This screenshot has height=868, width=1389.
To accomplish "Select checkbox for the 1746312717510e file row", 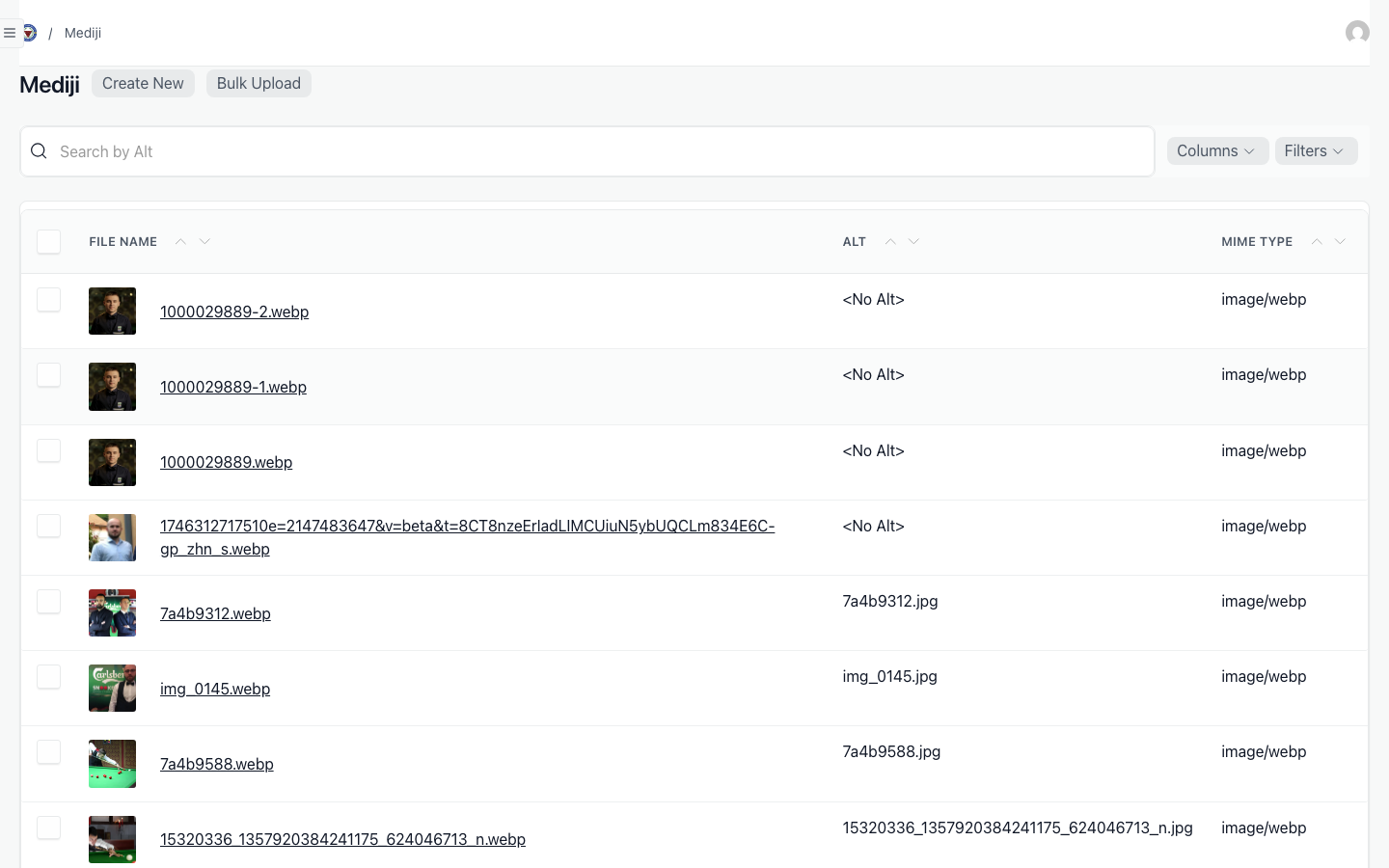I will (x=48, y=526).
